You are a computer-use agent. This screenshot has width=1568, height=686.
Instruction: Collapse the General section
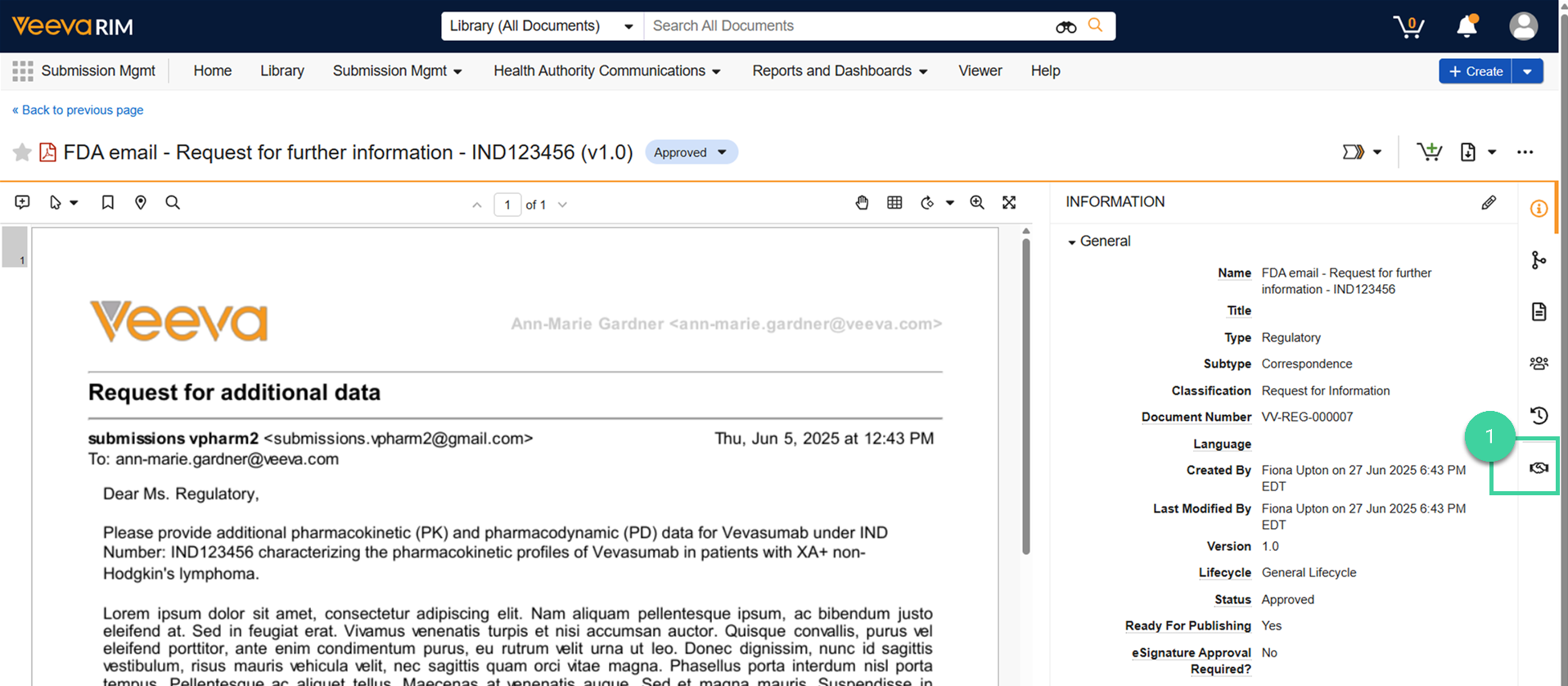(x=1071, y=242)
